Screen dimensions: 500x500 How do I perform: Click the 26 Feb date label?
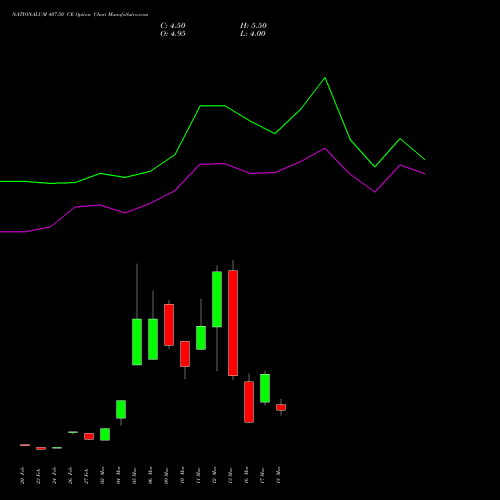[x=70, y=476]
